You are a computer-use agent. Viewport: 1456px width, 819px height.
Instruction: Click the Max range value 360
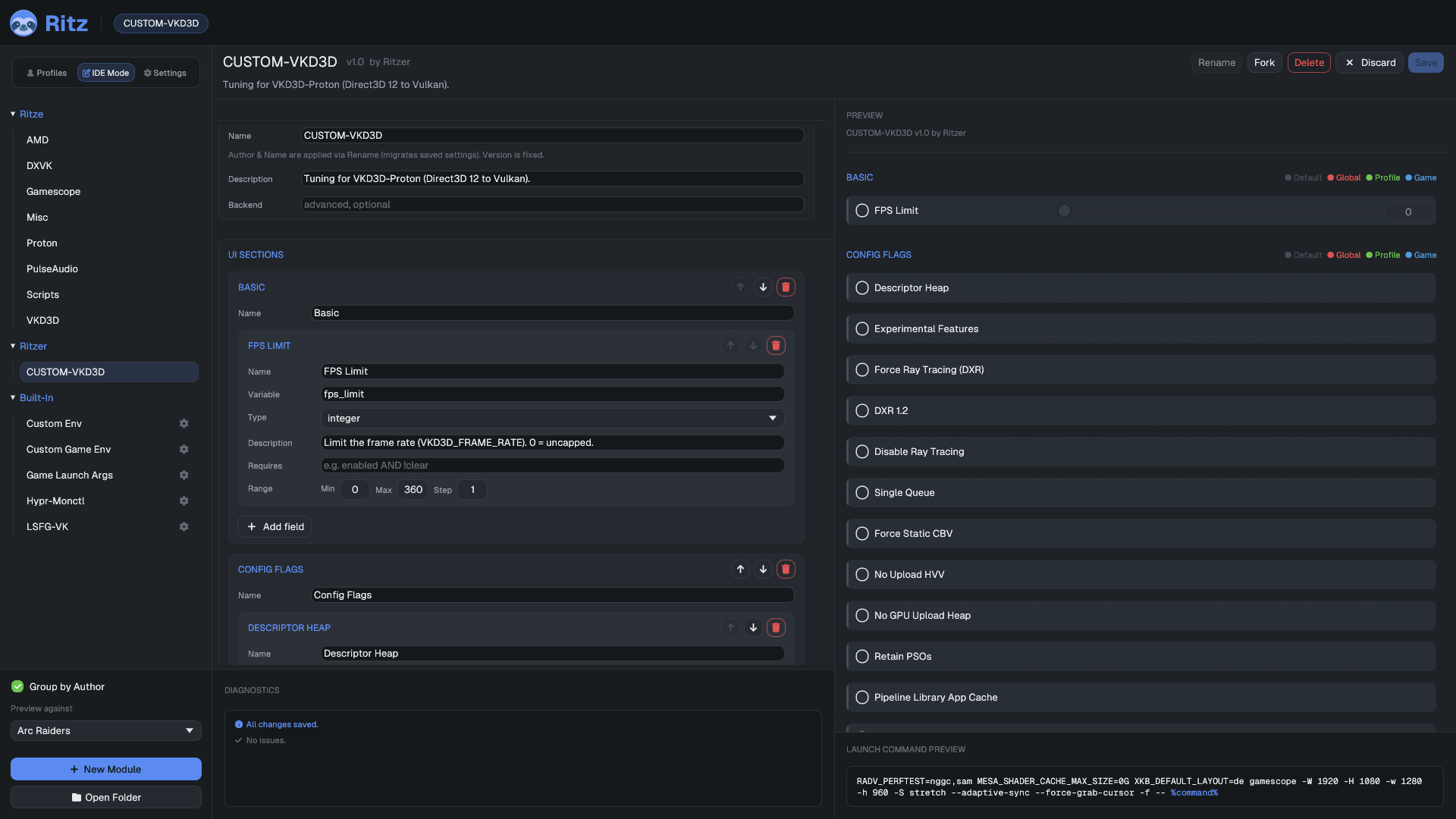pyautogui.click(x=413, y=490)
